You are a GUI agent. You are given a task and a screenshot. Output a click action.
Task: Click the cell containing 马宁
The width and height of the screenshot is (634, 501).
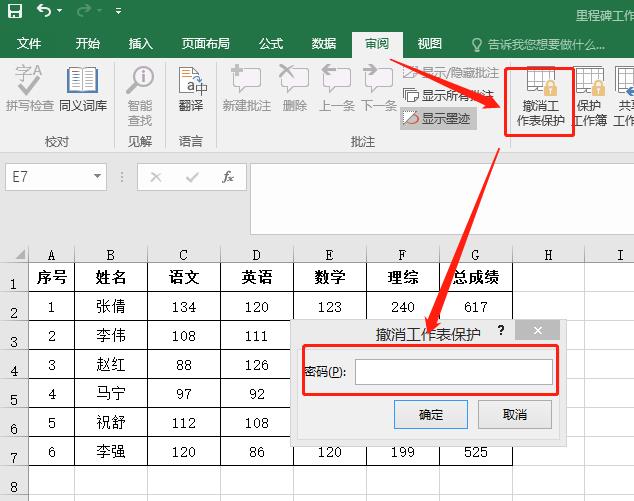coord(111,393)
